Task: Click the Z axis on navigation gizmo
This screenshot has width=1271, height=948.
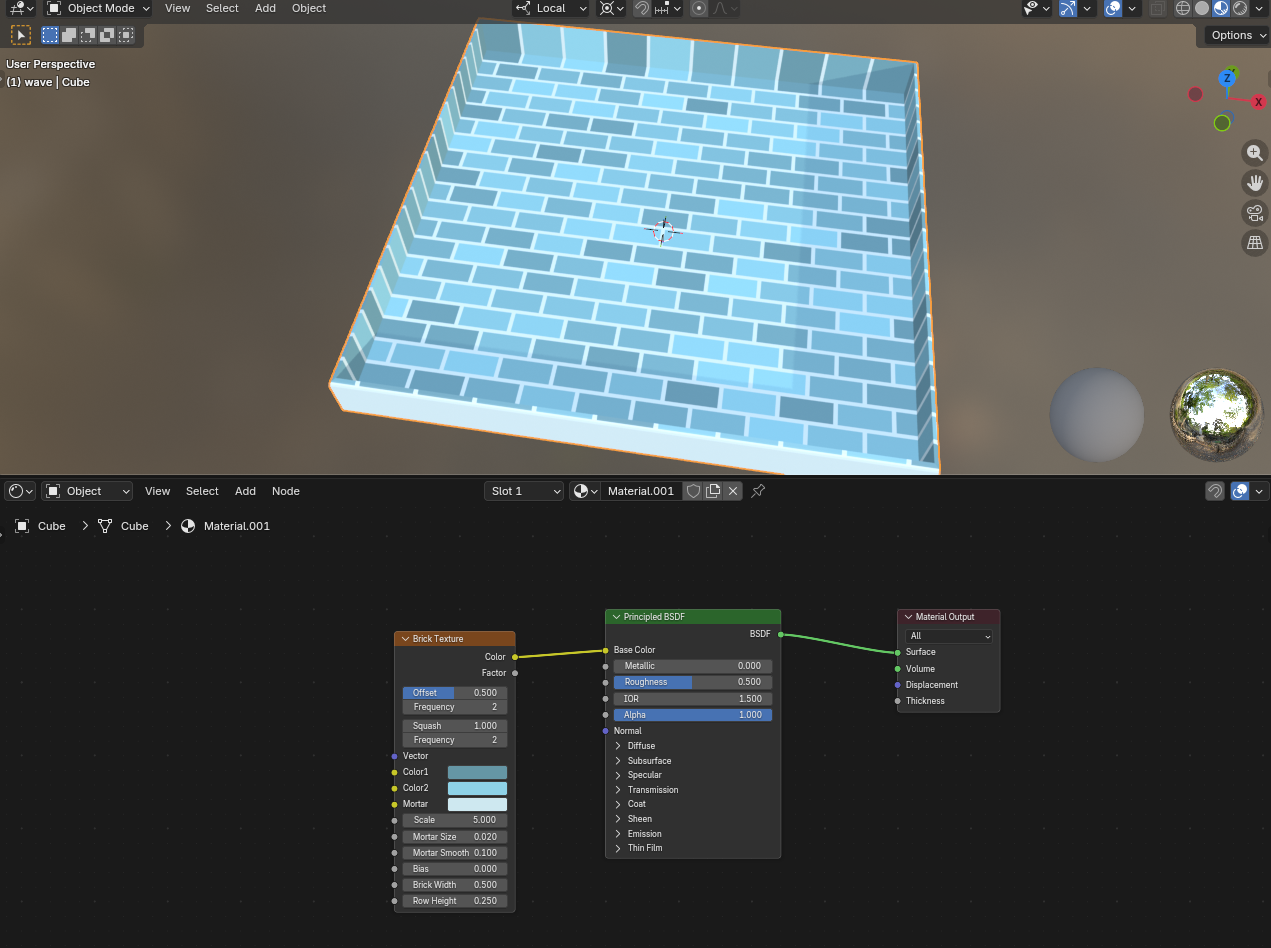Action: [x=1227, y=77]
